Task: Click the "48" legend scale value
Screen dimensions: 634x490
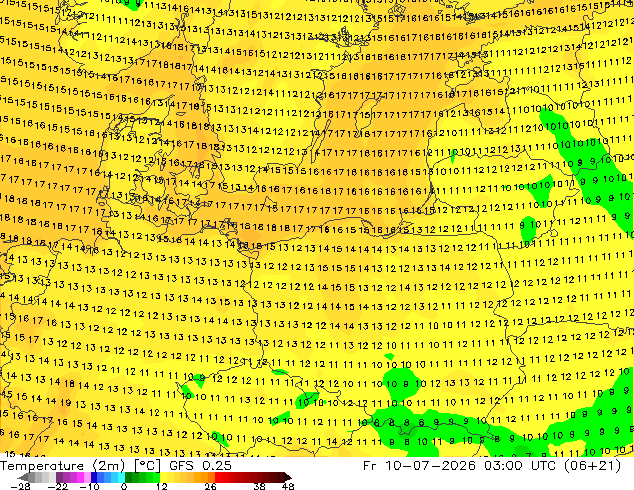Action: tap(288, 486)
